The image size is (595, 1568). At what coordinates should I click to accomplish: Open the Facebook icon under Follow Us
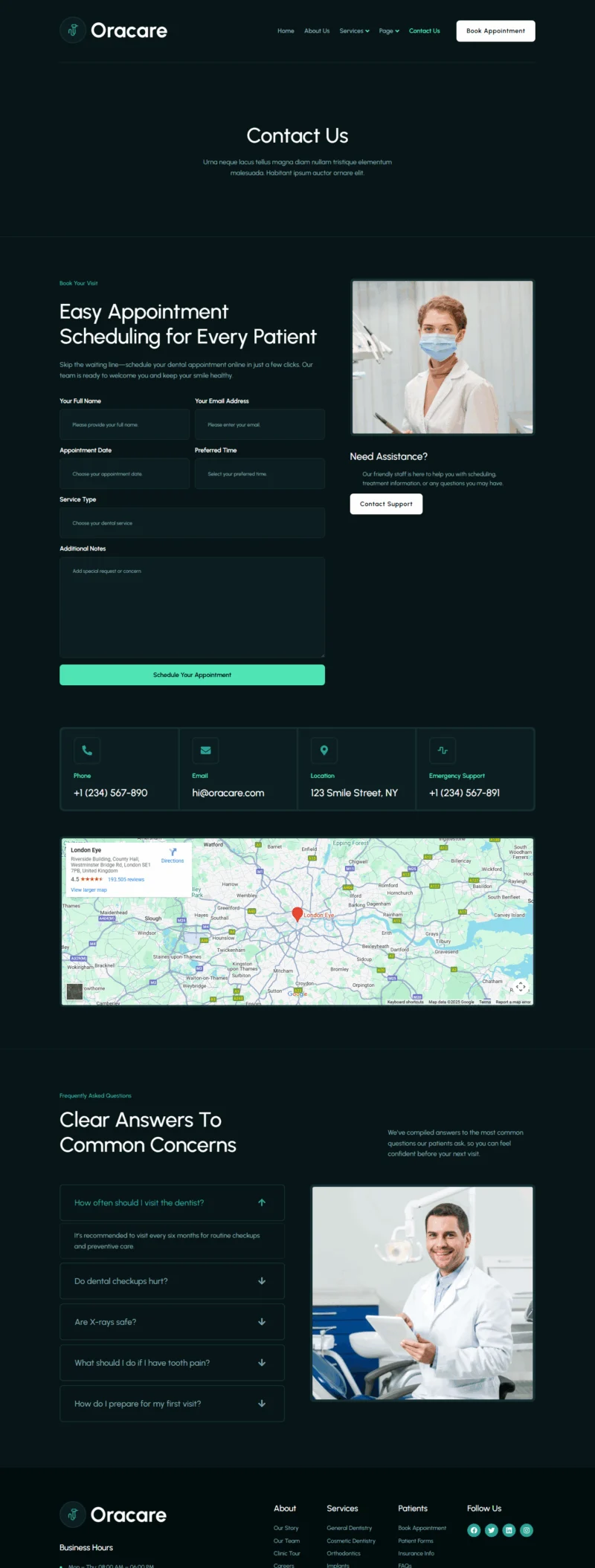click(x=474, y=1530)
